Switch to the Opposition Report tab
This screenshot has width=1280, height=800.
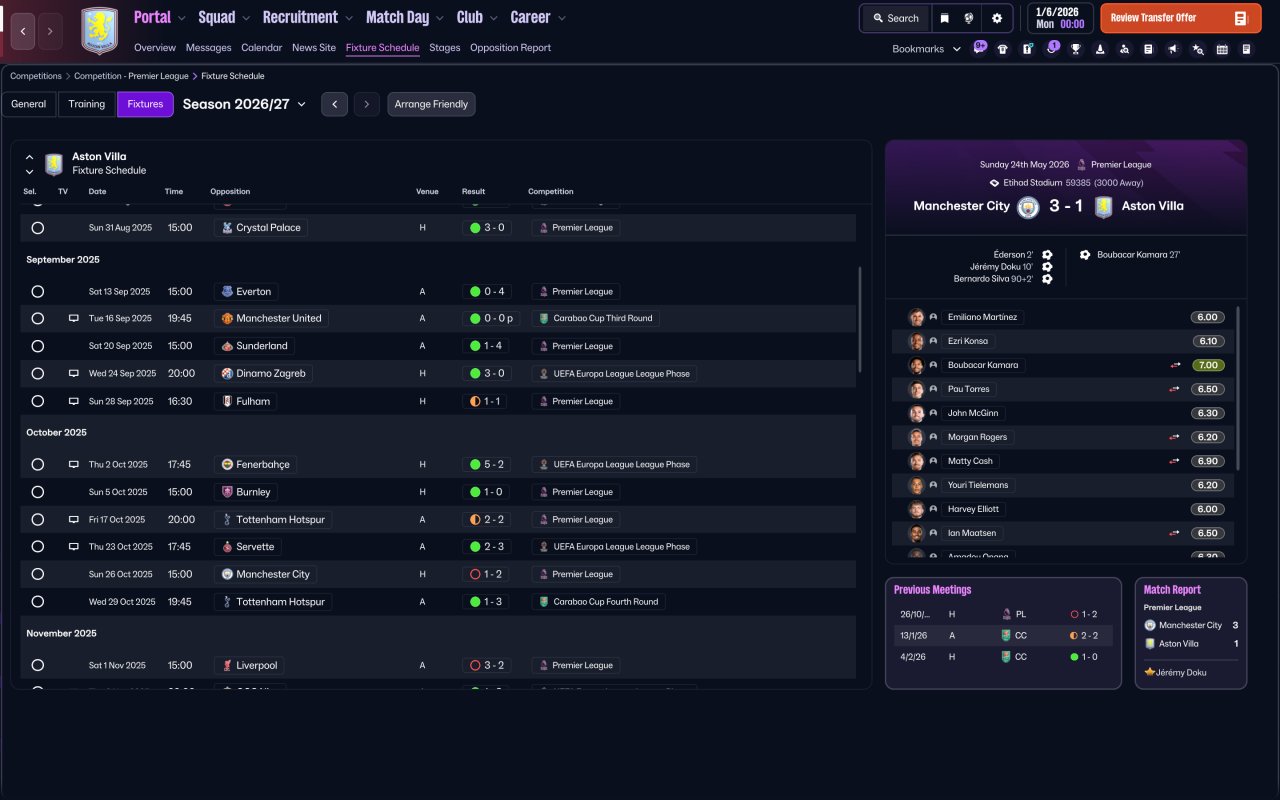click(510, 48)
